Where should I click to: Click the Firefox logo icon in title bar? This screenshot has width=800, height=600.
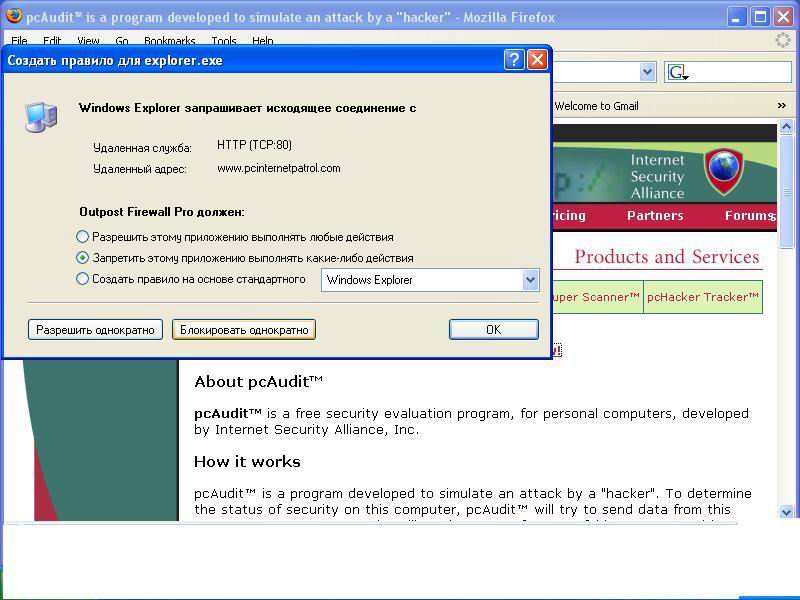point(13,16)
